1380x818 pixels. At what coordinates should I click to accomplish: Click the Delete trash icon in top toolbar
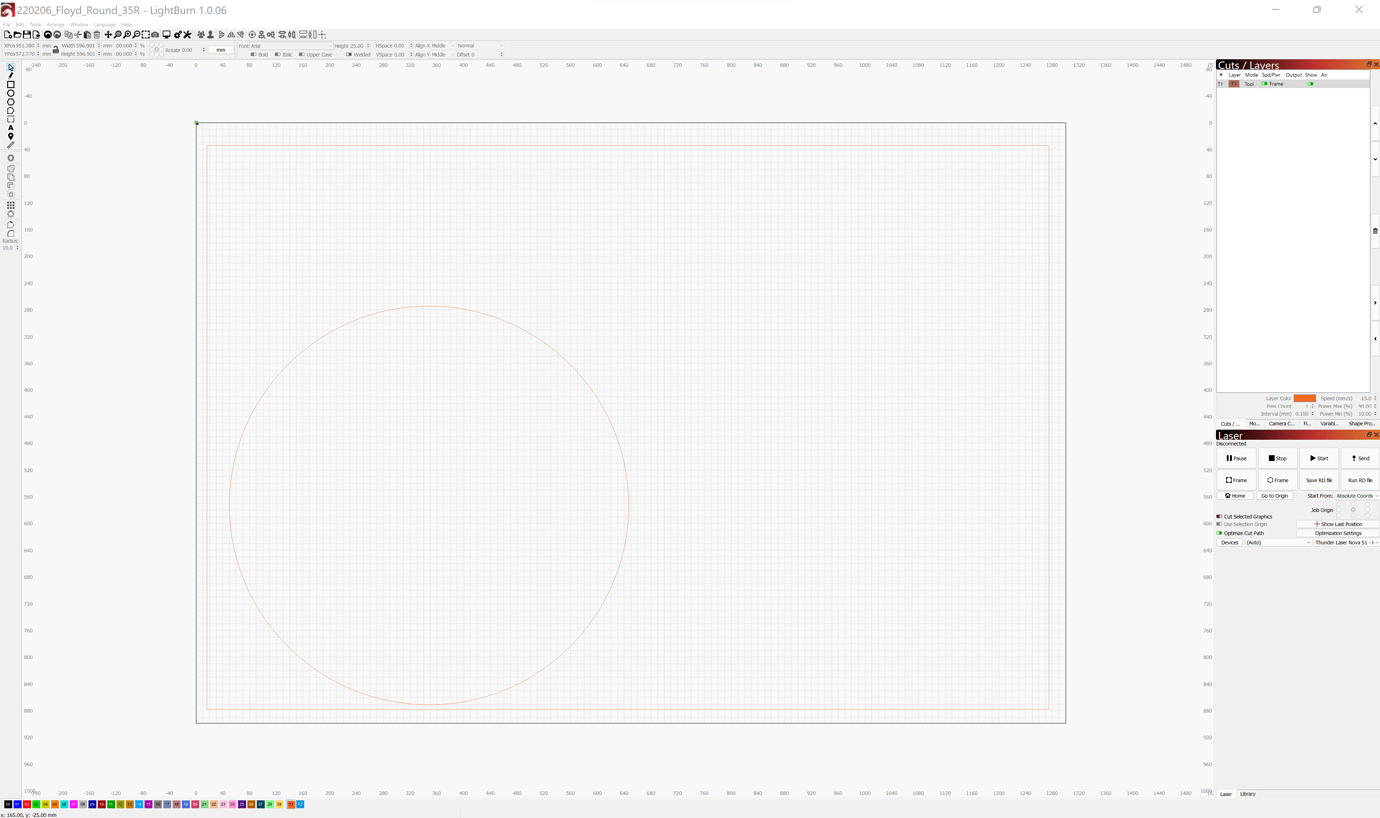tap(97, 35)
